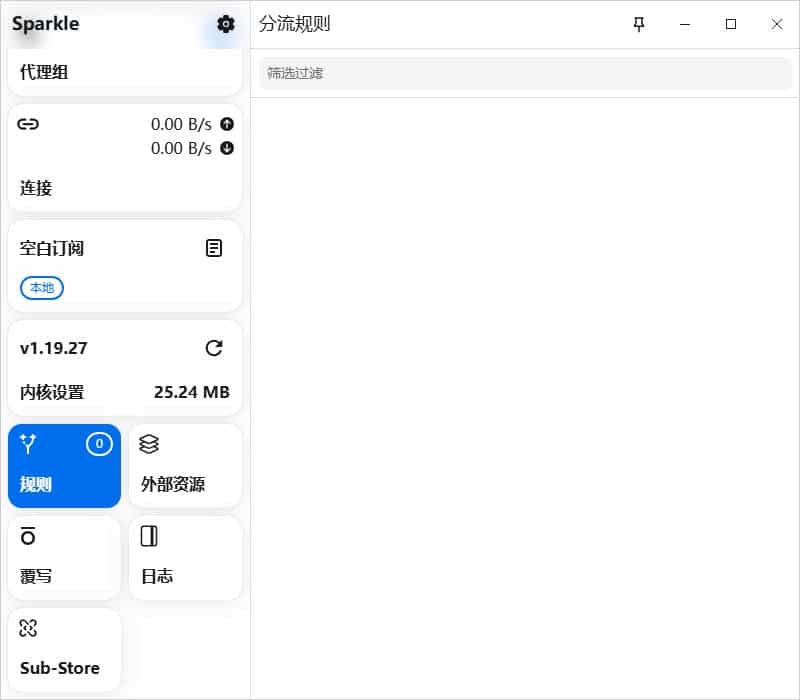The width and height of the screenshot is (800, 700).
Task: Click the layers icon for 外部资源
Action: tap(149, 444)
